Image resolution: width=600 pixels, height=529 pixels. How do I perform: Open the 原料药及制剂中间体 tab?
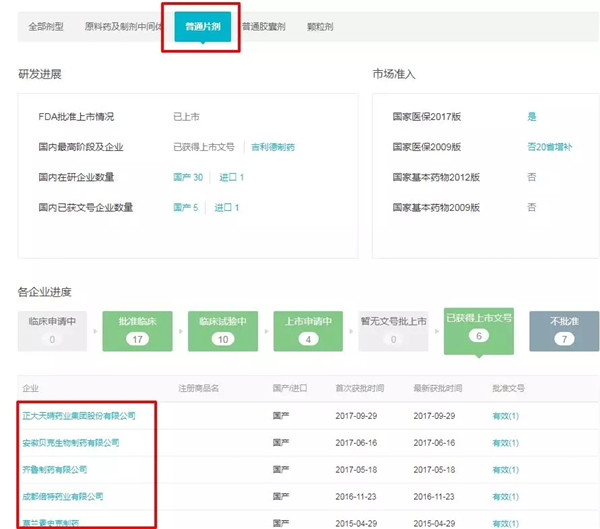pos(123,27)
